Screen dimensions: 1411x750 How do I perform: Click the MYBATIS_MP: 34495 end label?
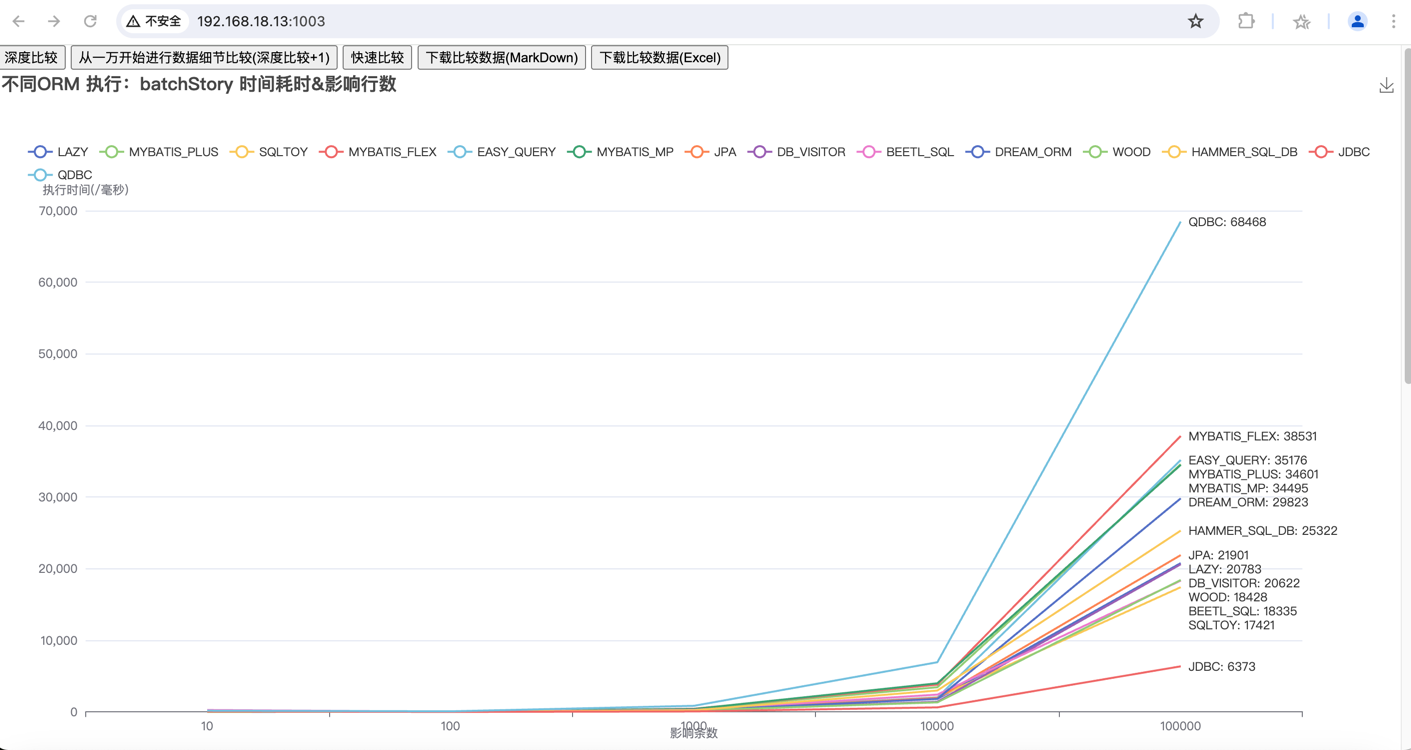click(x=1248, y=488)
